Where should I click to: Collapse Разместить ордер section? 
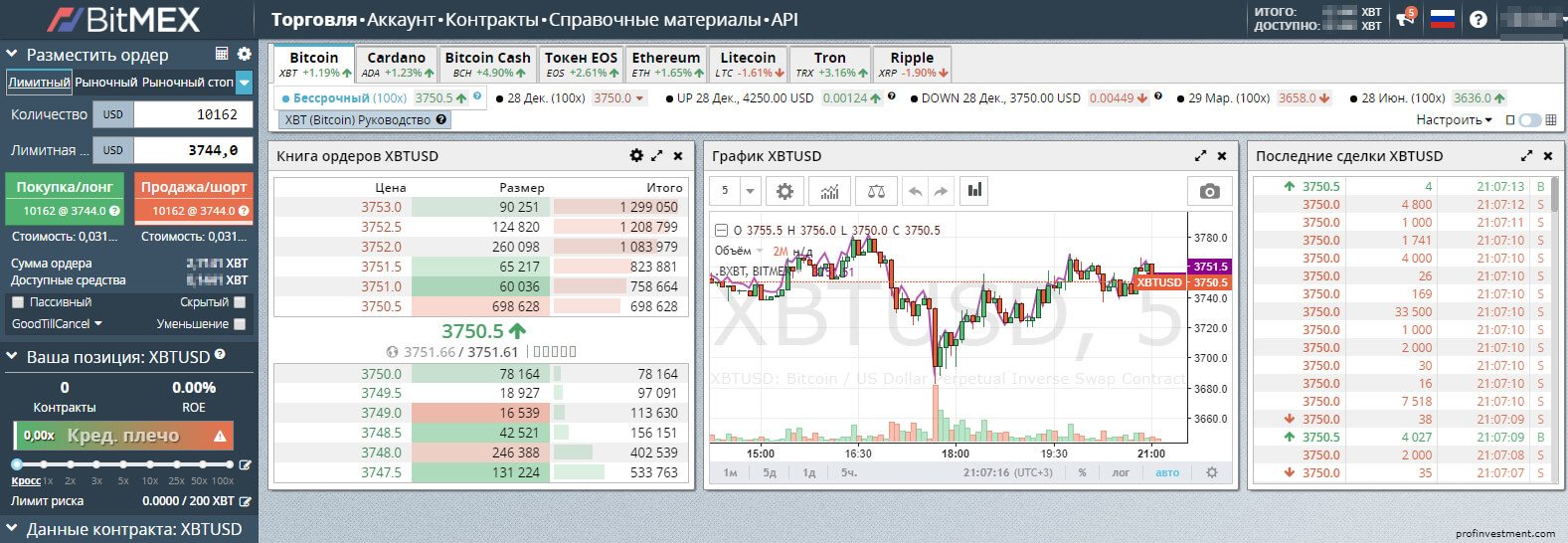pos(12,55)
